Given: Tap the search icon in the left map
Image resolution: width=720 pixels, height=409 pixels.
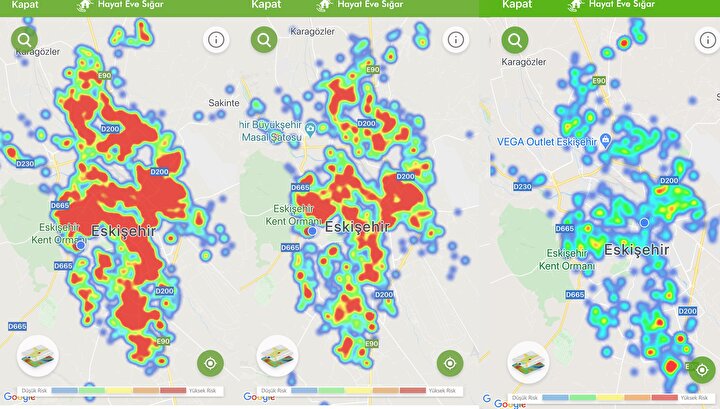Looking at the screenshot, I should coord(24,41).
